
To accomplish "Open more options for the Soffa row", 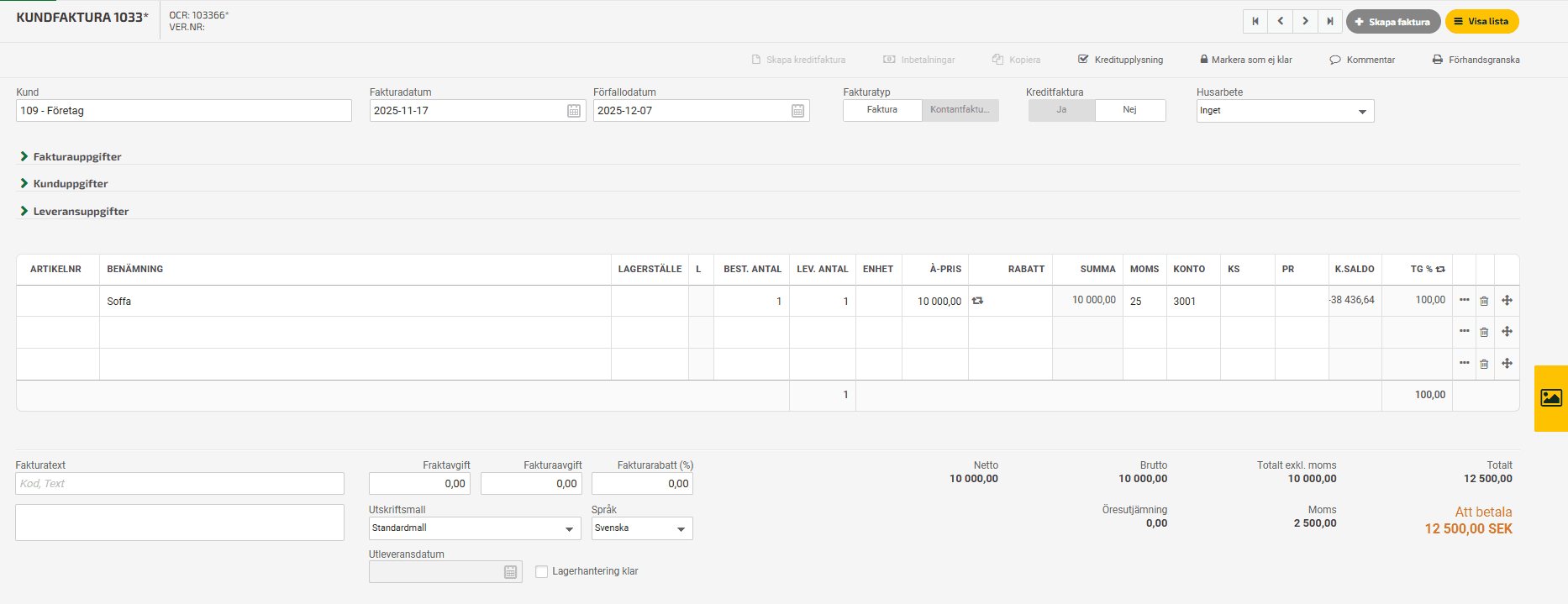I will [x=1465, y=300].
